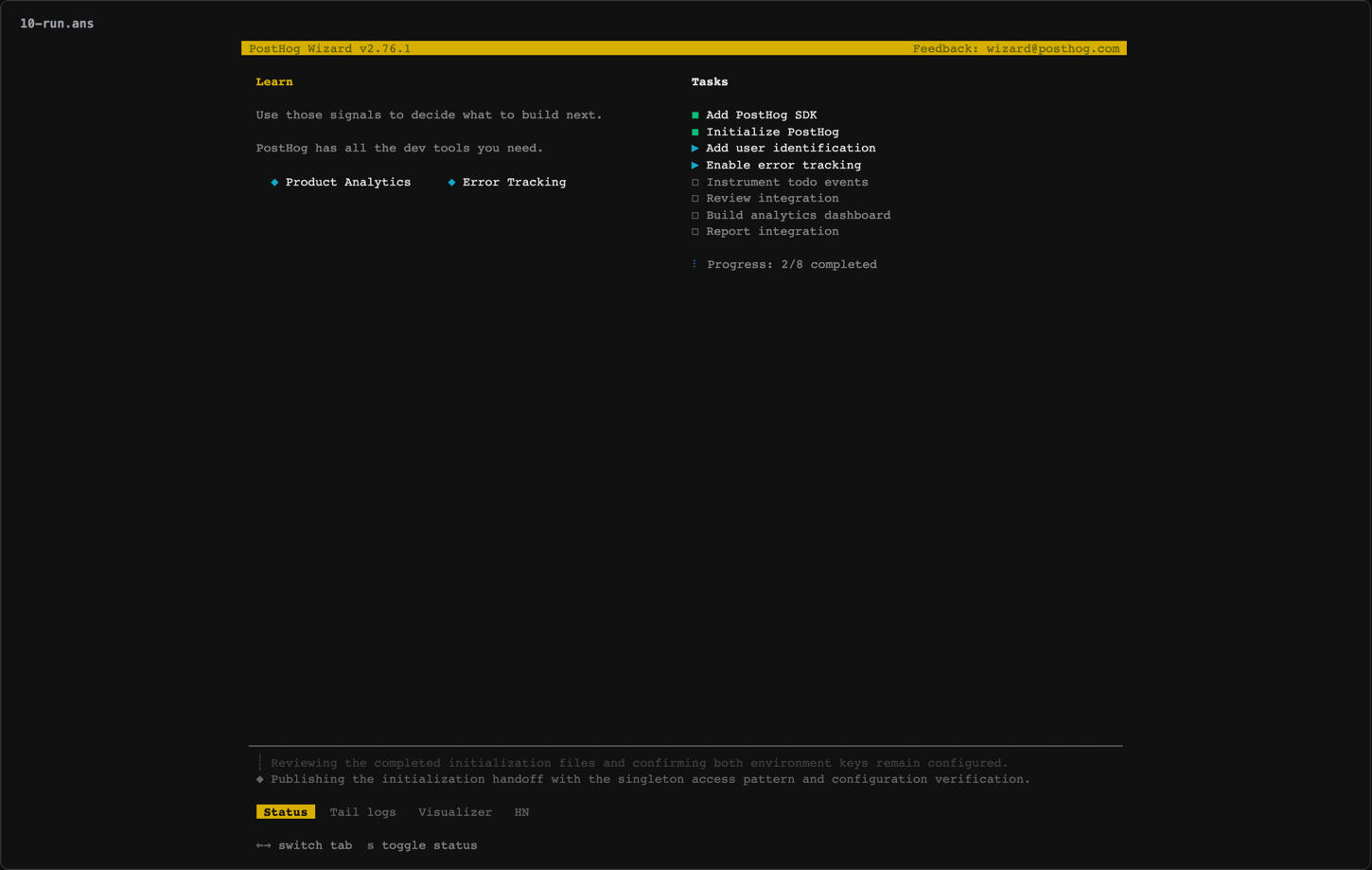
Task: Click the status line starting with Publishing
Action: 651,780
